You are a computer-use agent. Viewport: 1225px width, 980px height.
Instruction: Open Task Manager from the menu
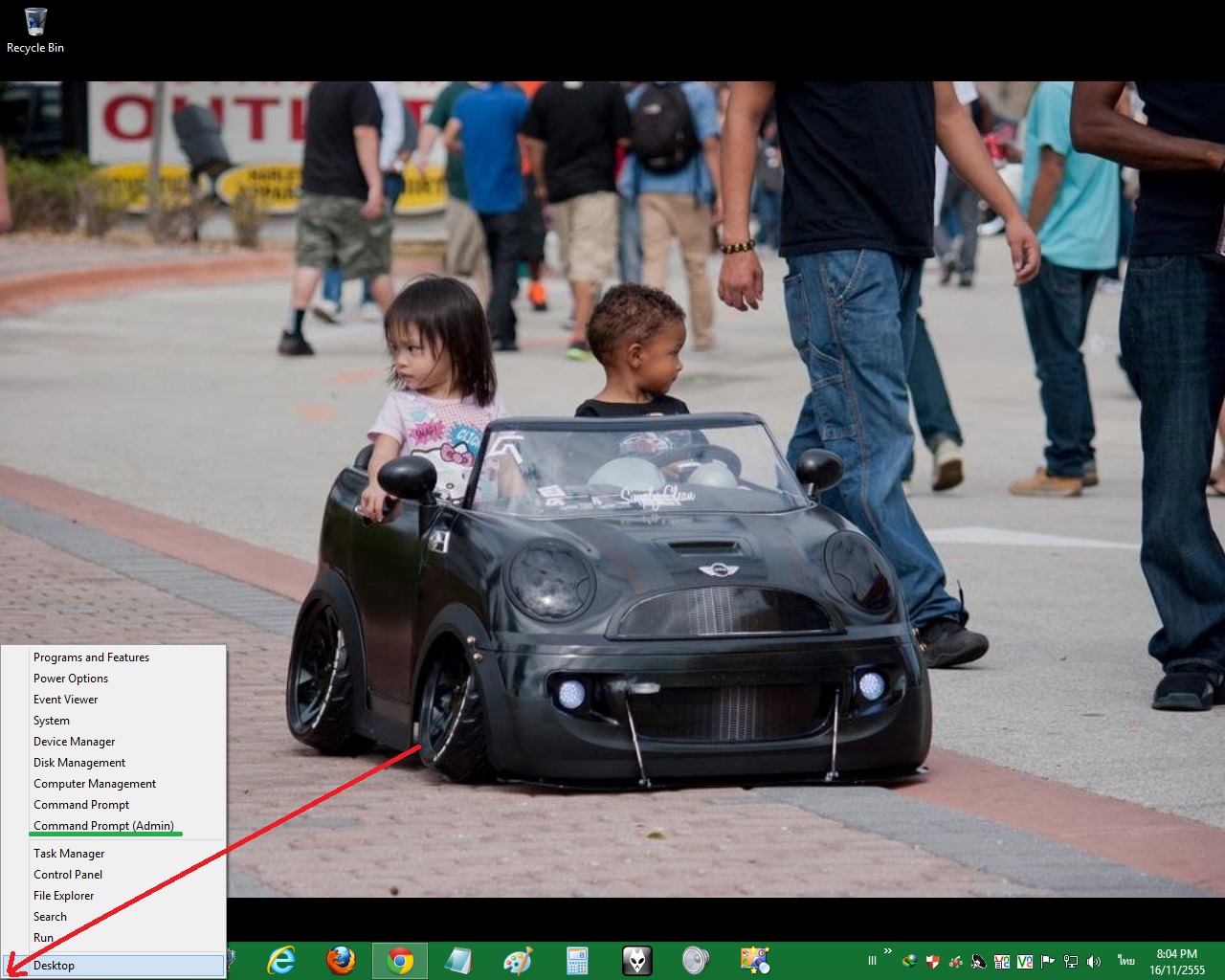coord(113,854)
